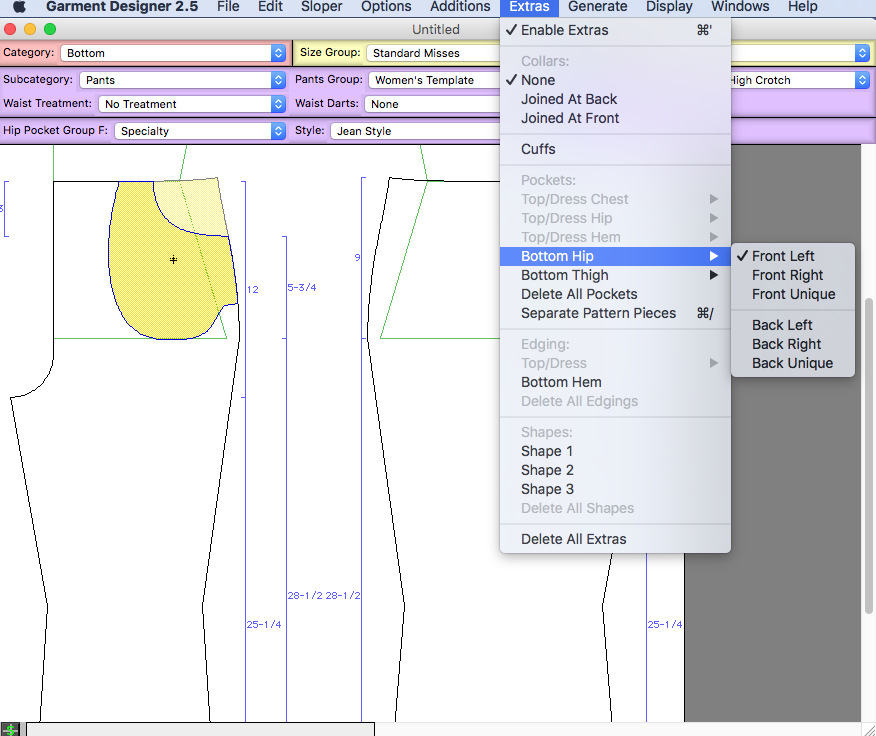Open the Sloper menu
The height and width of the screenshot is (736, 876).
322,7
